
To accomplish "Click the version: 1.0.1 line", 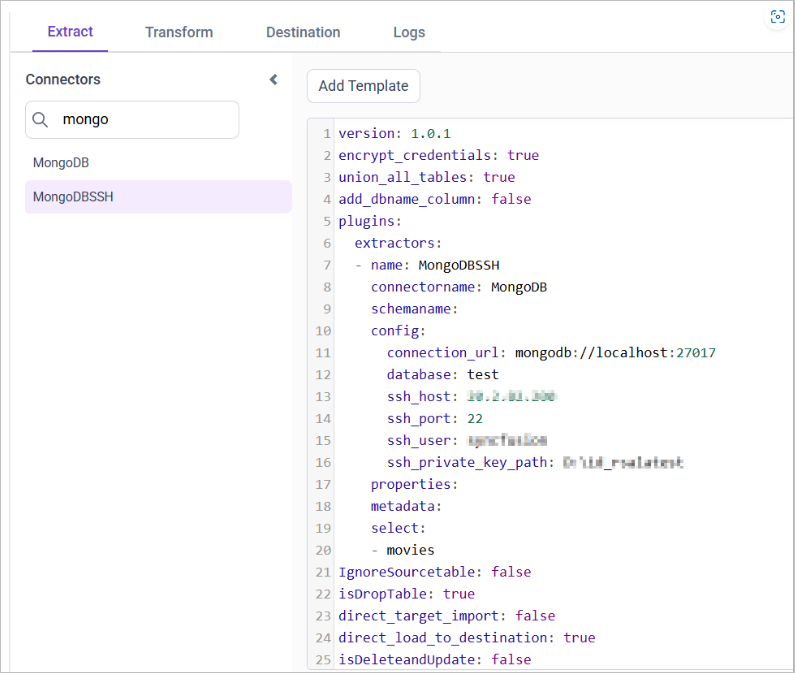I will point(394,133).
